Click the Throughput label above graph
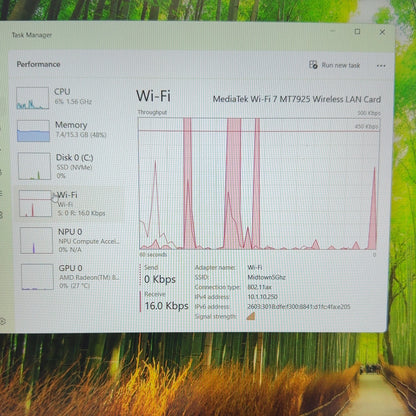 pos(152,112)
